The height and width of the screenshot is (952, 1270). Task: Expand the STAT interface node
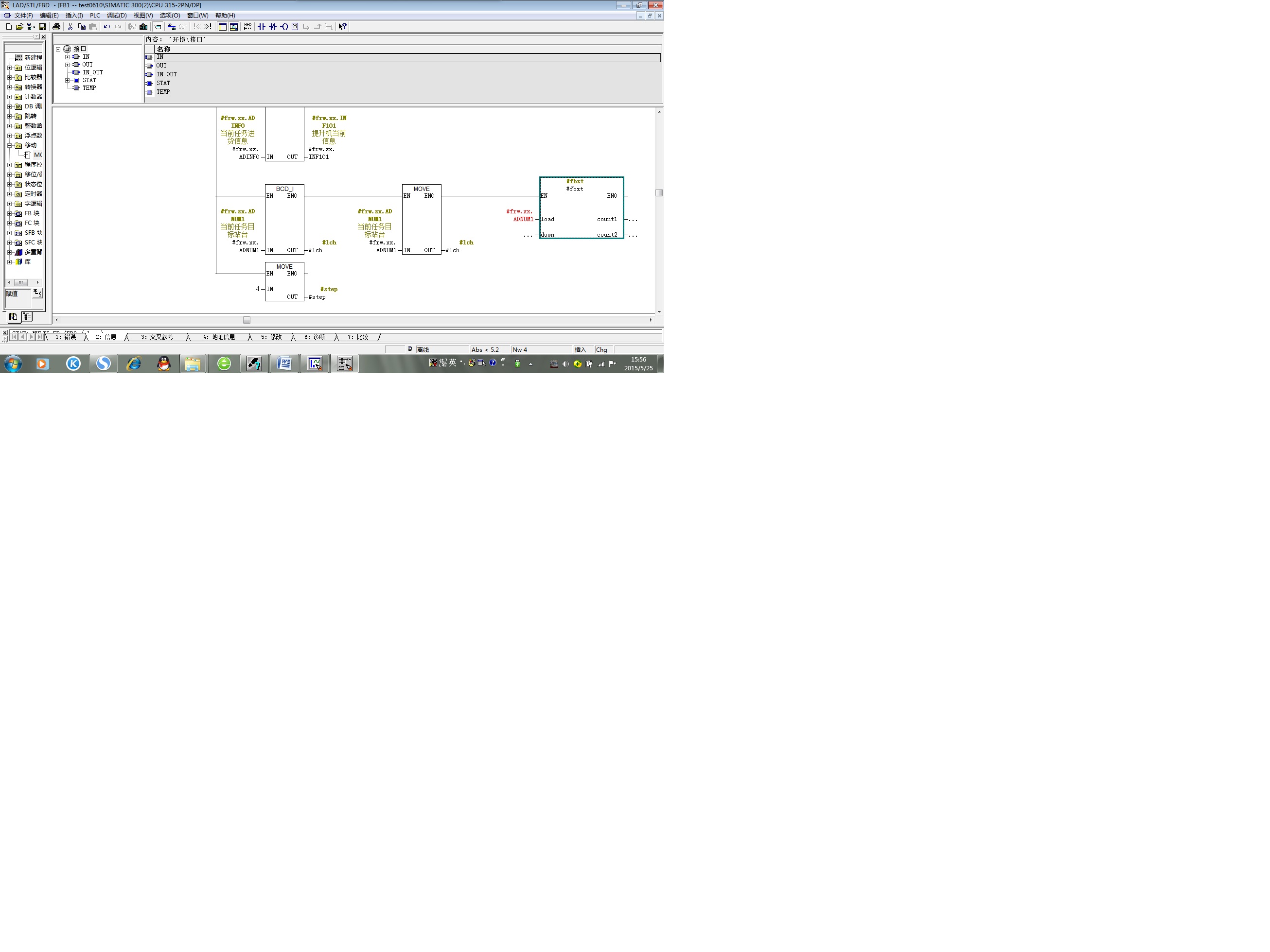67,80
